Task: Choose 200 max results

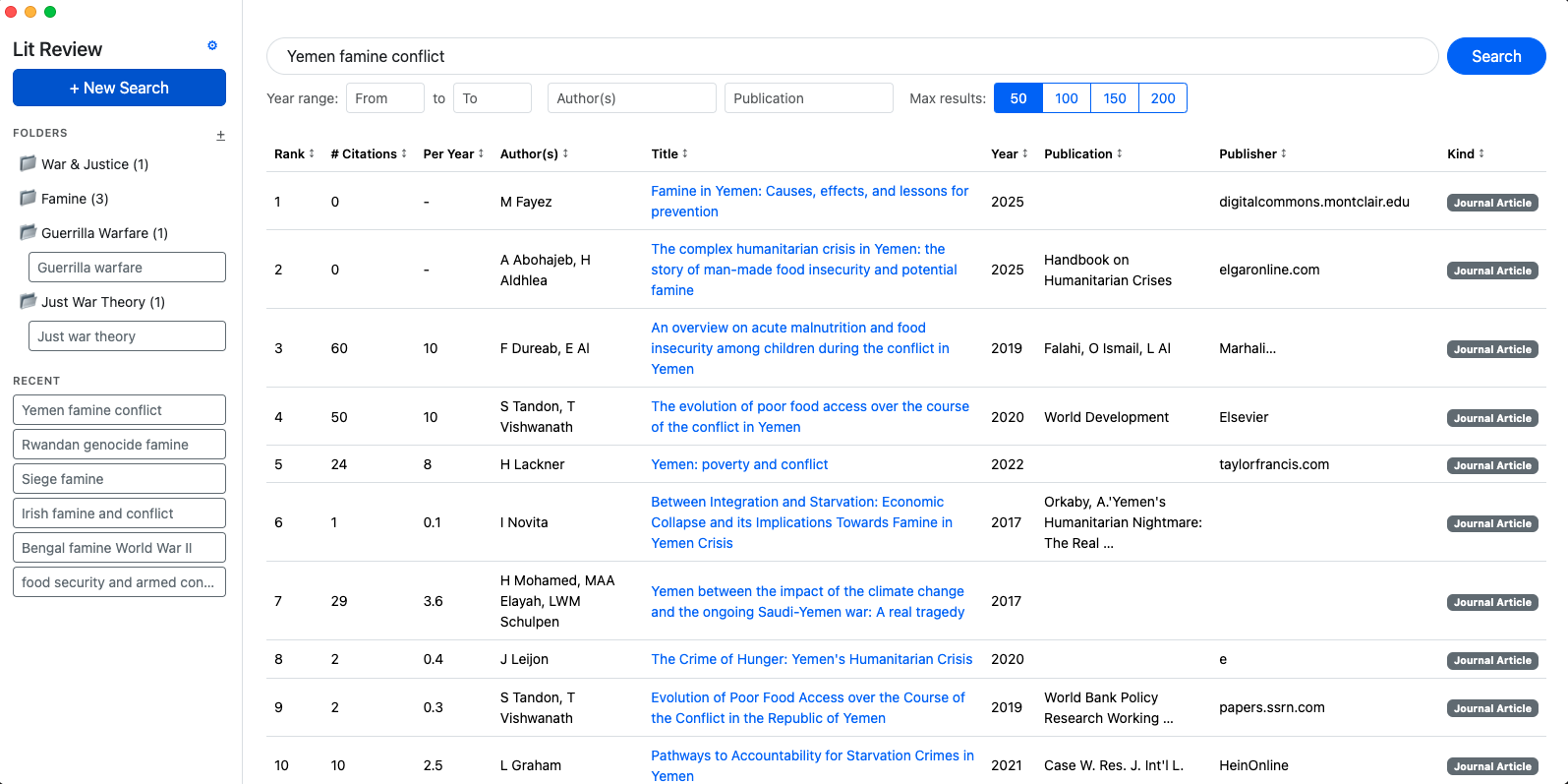Action: (1163, 98)
